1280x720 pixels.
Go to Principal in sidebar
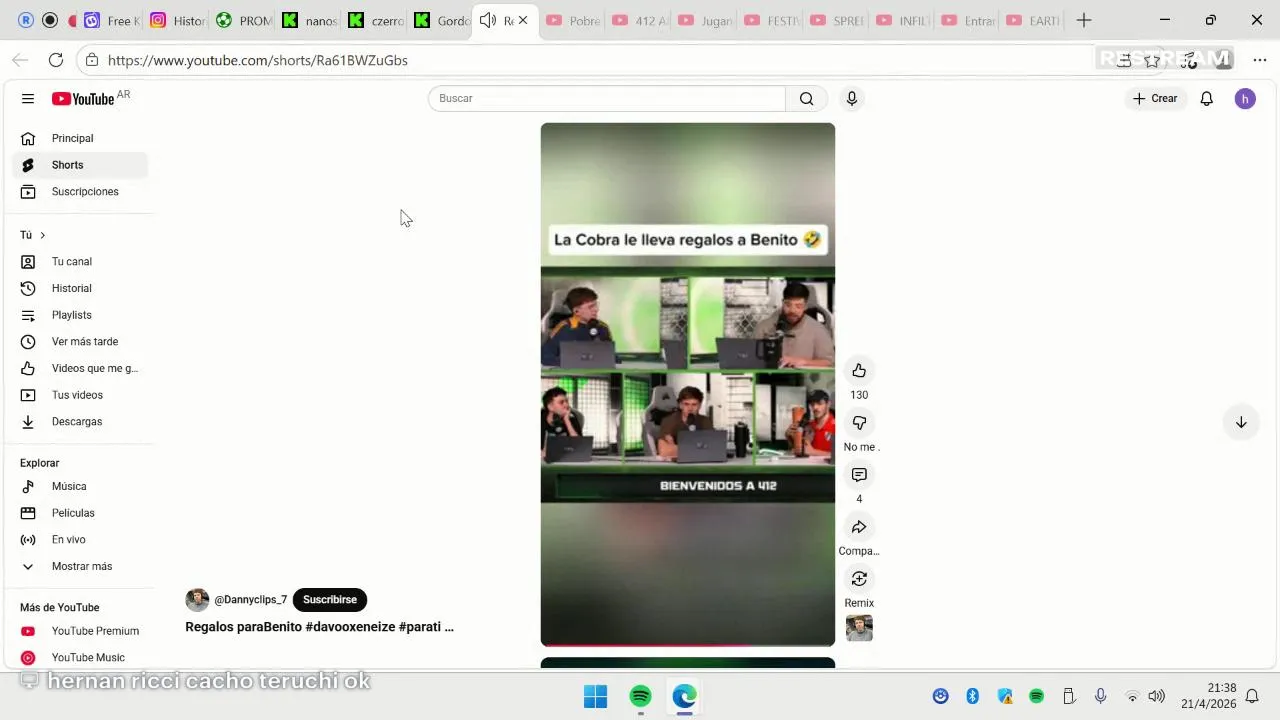(80, 138)
